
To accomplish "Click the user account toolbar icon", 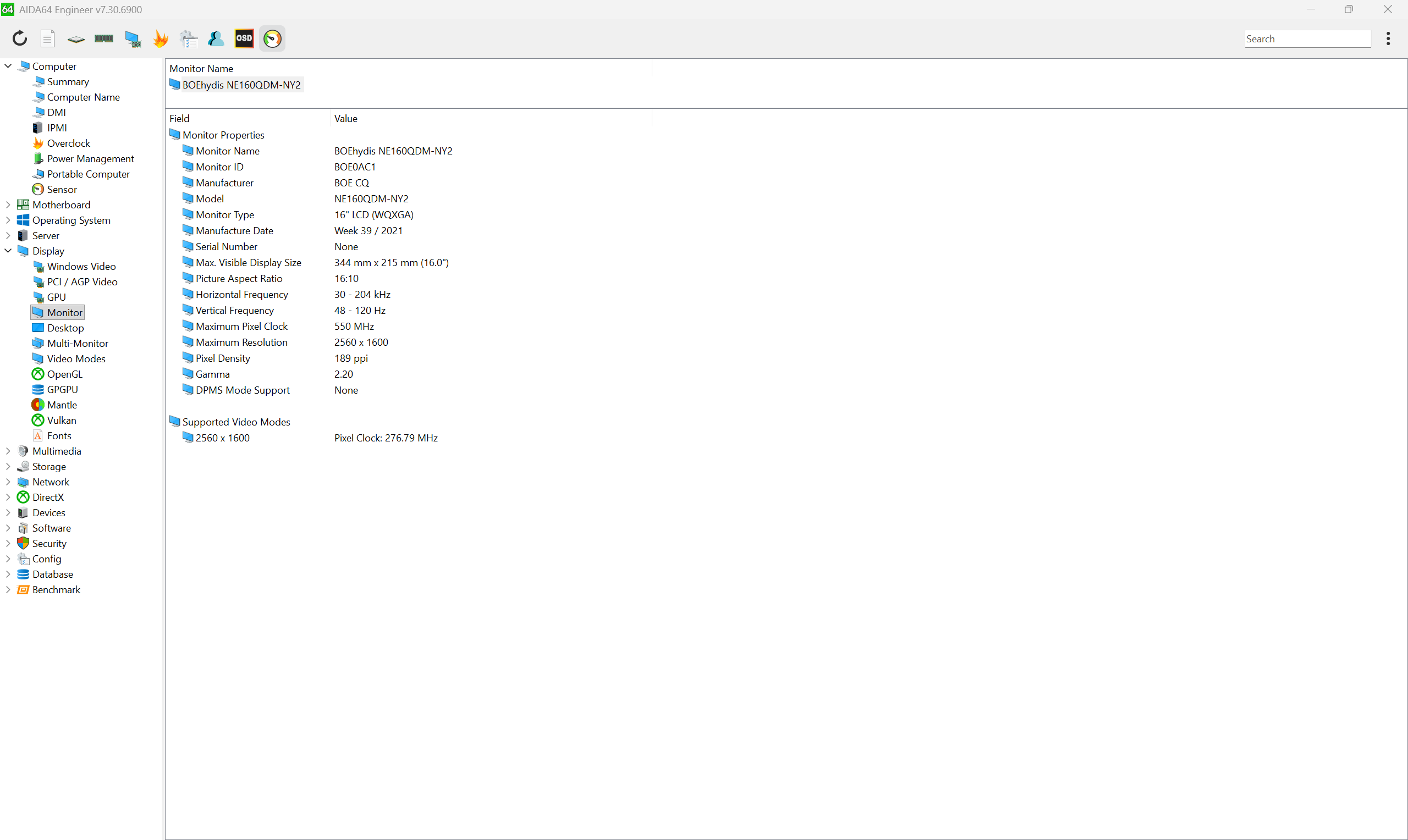I will tap(216, 38).
